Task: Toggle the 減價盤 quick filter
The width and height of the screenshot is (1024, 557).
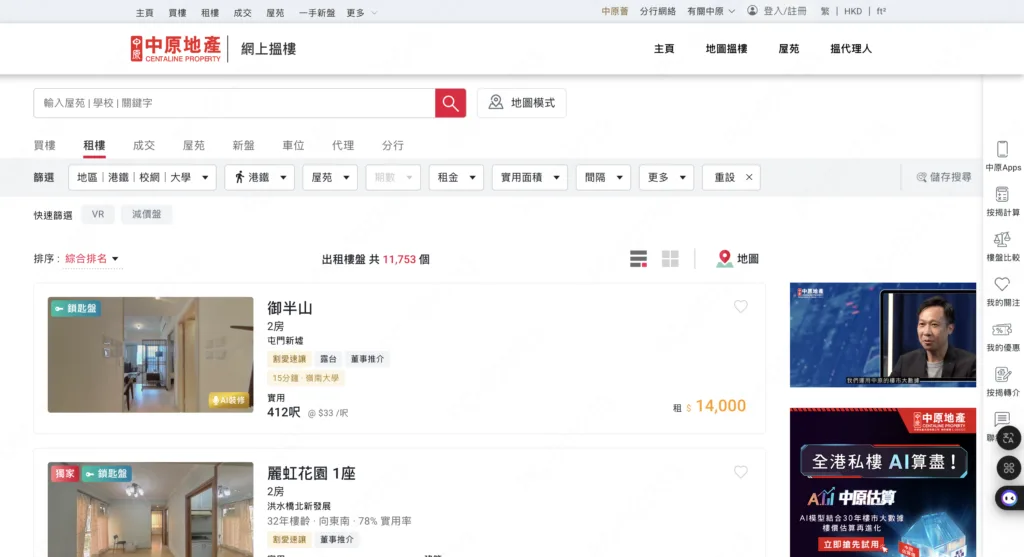Action: pyautogui.click(x=146, y=214)
